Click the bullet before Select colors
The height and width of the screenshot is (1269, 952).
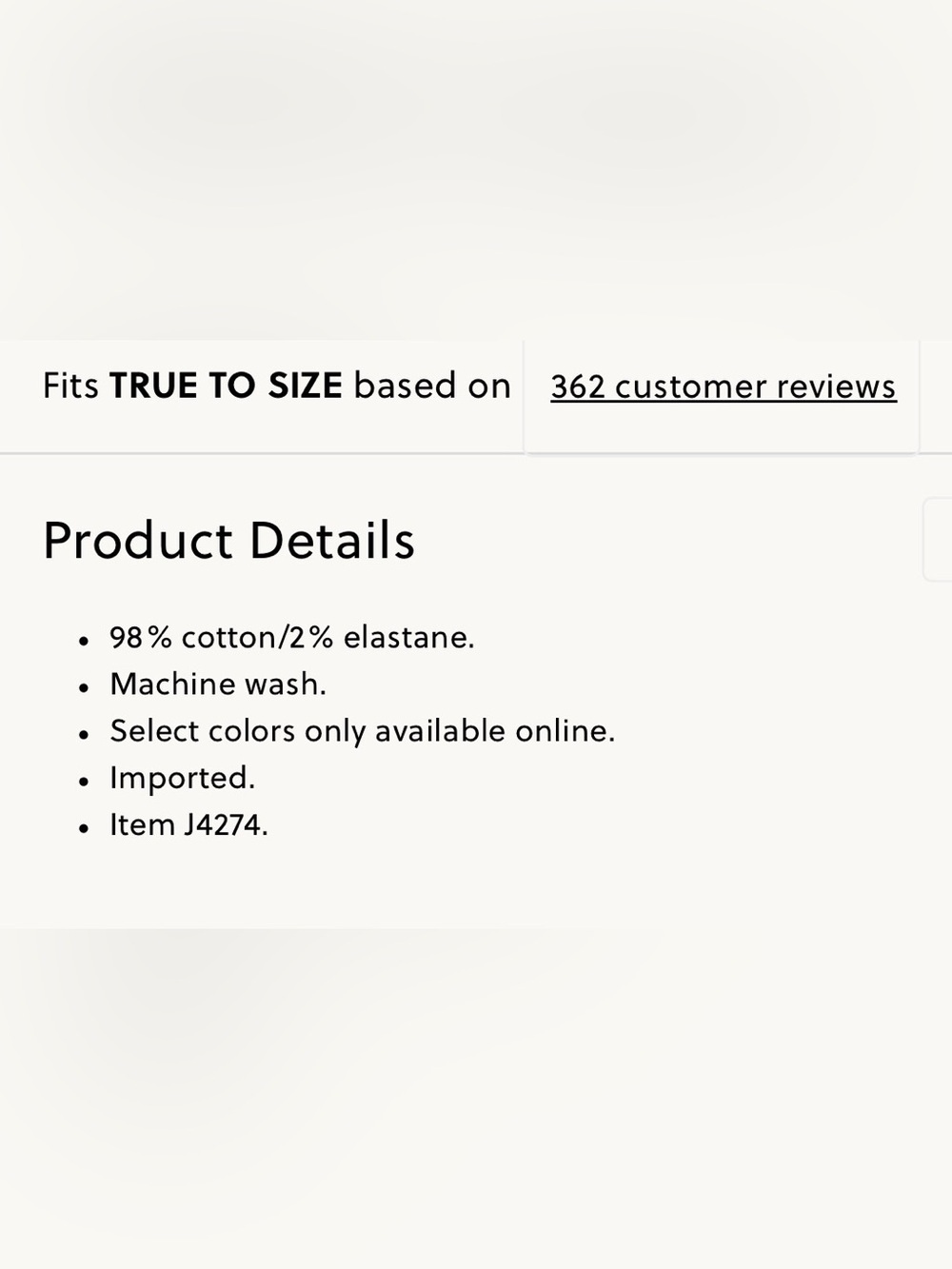(85, 733)
